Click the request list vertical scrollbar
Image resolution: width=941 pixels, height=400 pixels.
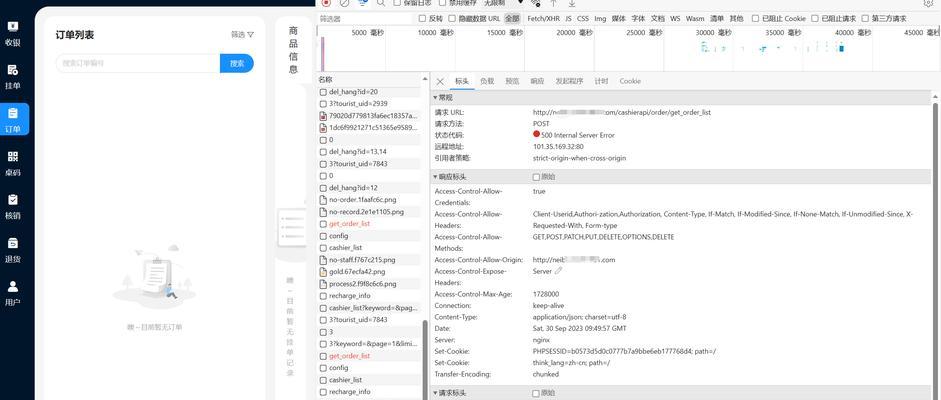[x=424, y=358]
